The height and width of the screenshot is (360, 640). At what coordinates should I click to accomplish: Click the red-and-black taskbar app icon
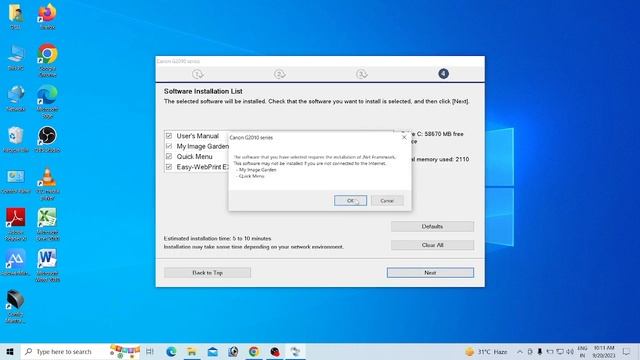pos(275,351)
